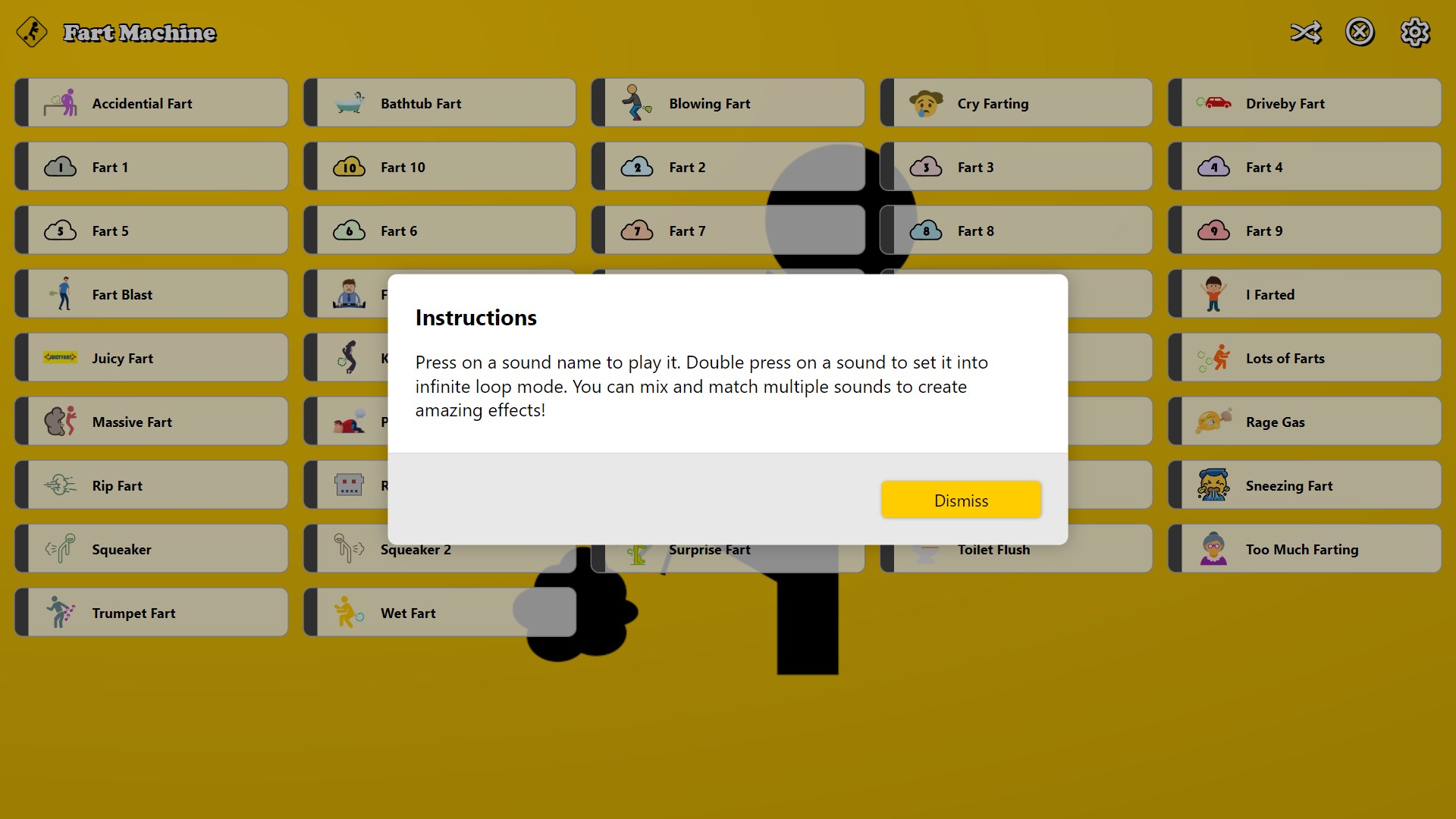Open settings with the gear icon
The width and height of the screenshot is (1456, 819).
(1414, 33)
